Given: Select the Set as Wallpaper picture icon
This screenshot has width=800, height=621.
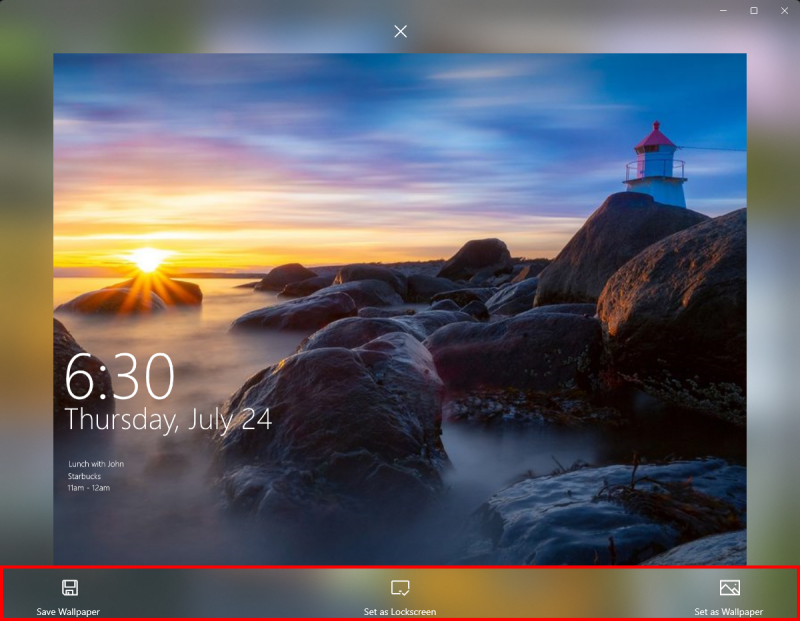Looking at the screenshot, I should pos(731,589).
